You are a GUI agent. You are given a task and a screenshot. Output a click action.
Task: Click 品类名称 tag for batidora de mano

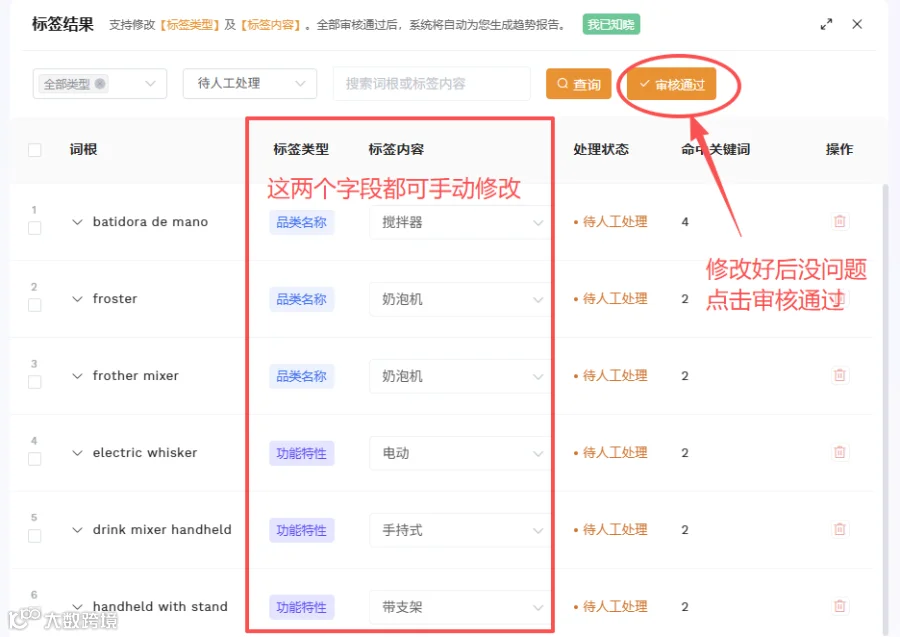pyautogui.click(x=301, y=222)
